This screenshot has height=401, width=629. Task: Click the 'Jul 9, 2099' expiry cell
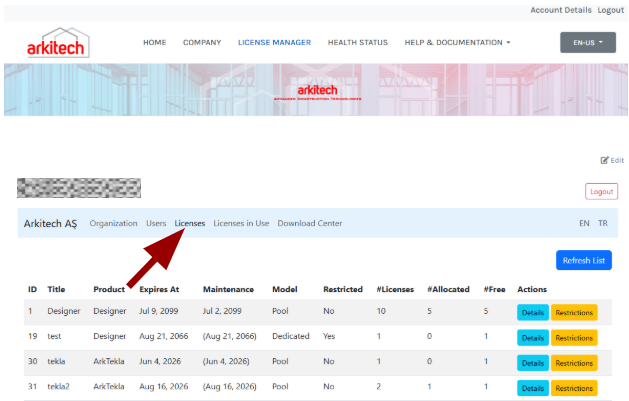(159, 311)
